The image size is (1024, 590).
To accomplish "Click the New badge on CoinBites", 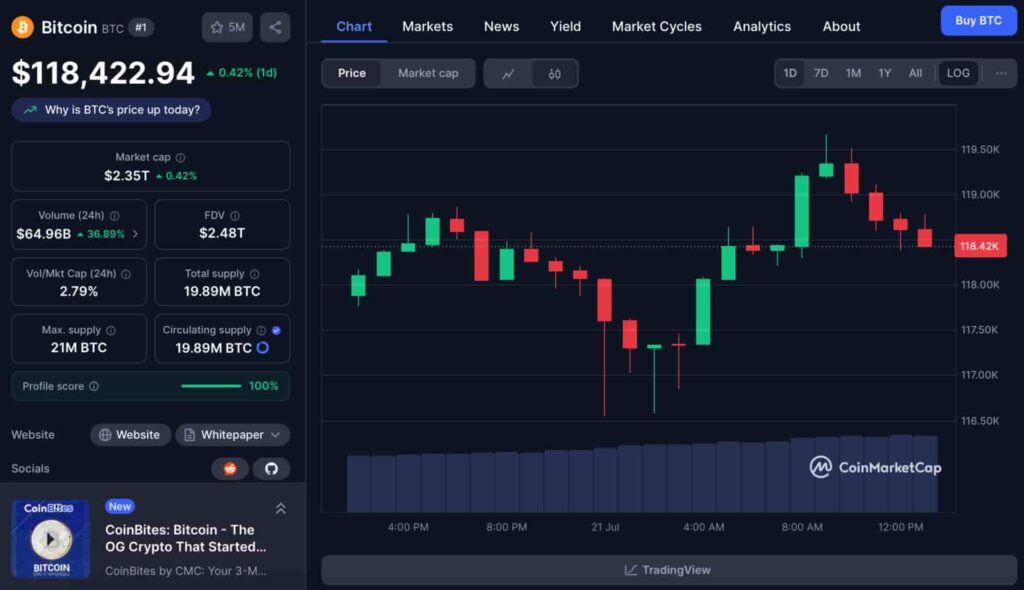I will coord(120,506).
